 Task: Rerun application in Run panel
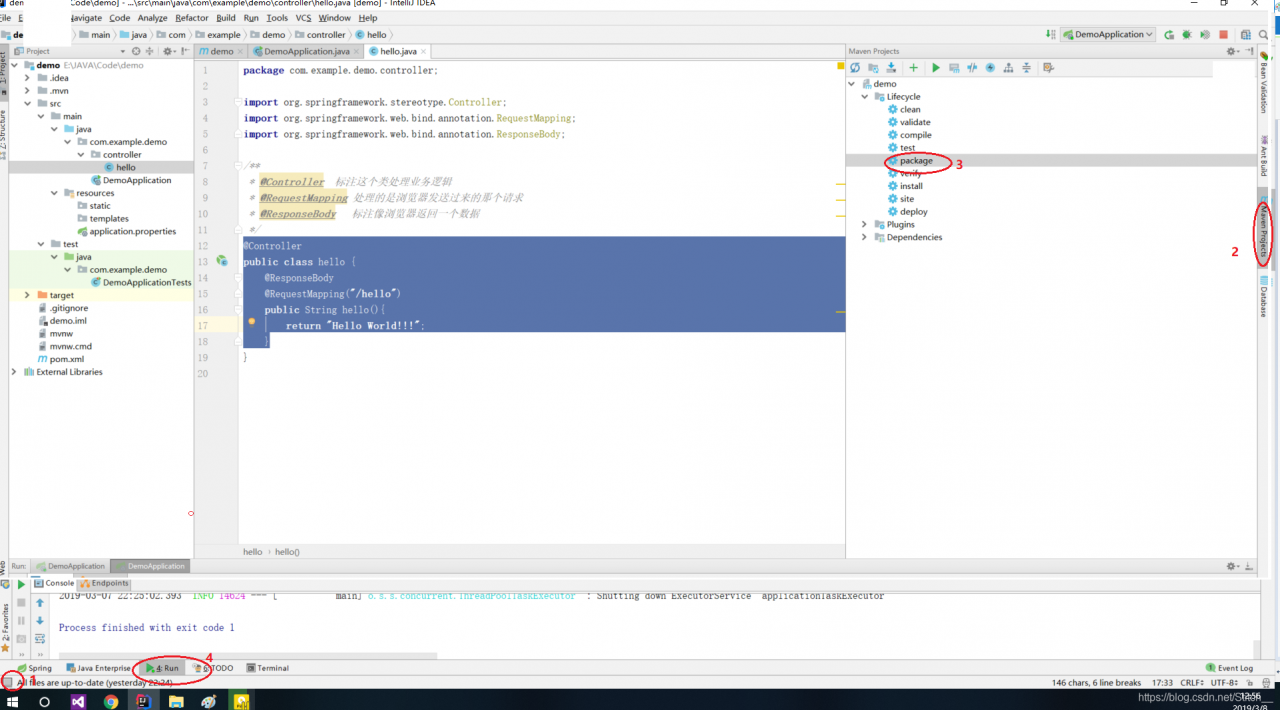tap(21, 585)
